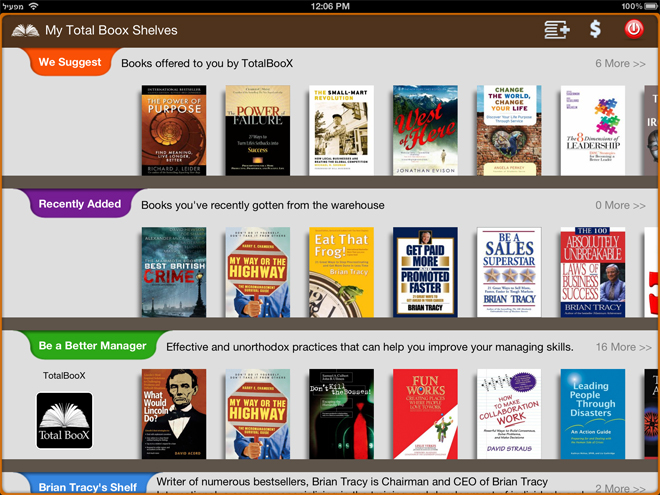The image size is (660, 495).
Task: Tap the red power logout button
Action: (634, 29)
